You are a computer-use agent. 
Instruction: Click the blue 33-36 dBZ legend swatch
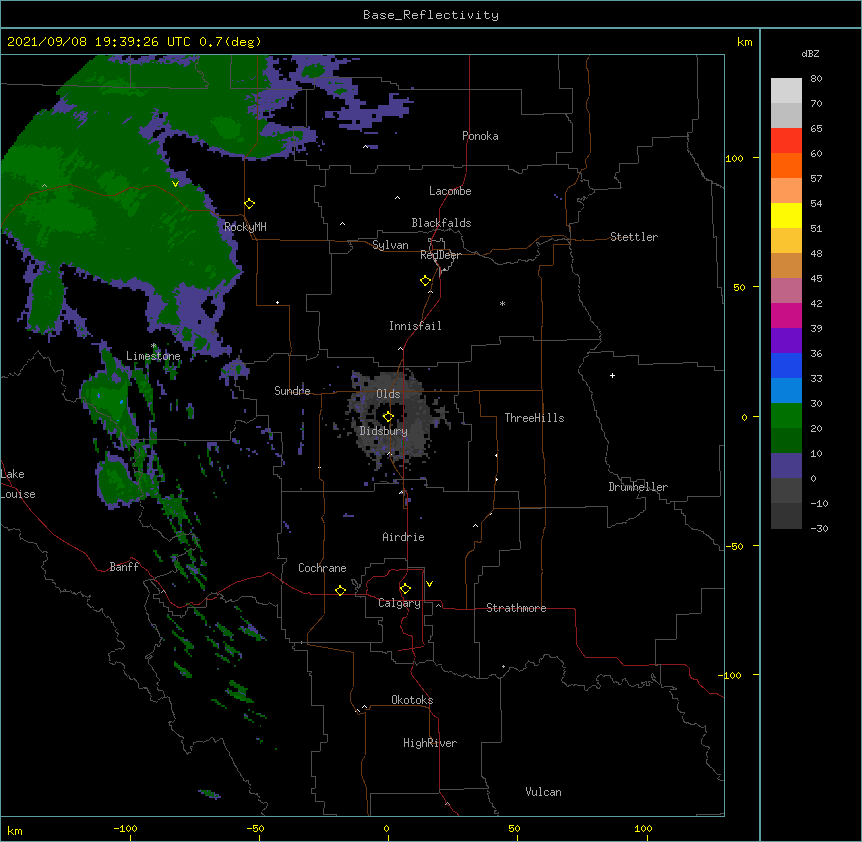click(x=786, y=365)
